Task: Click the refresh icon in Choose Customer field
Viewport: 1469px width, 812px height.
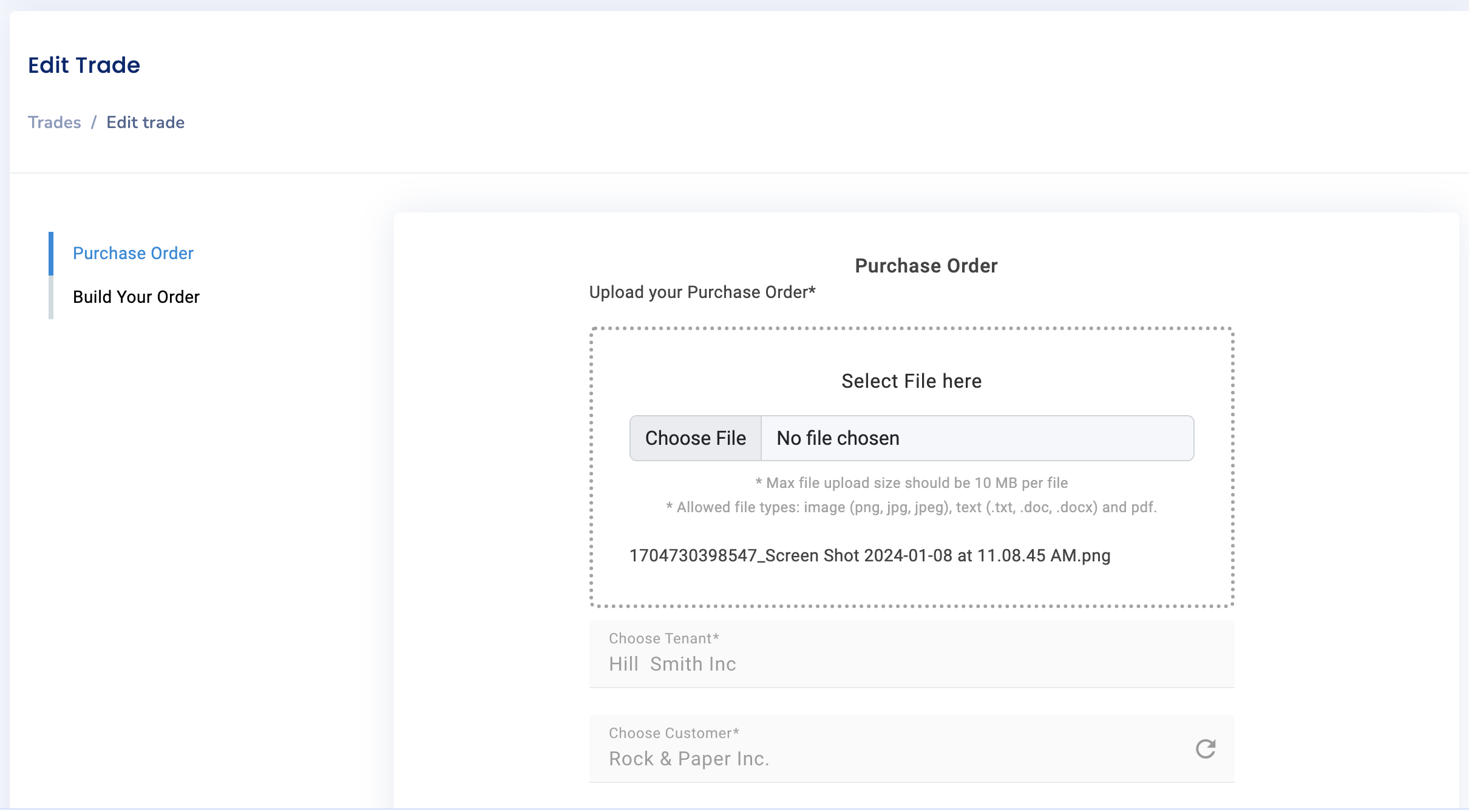Action: point(1205,749)
